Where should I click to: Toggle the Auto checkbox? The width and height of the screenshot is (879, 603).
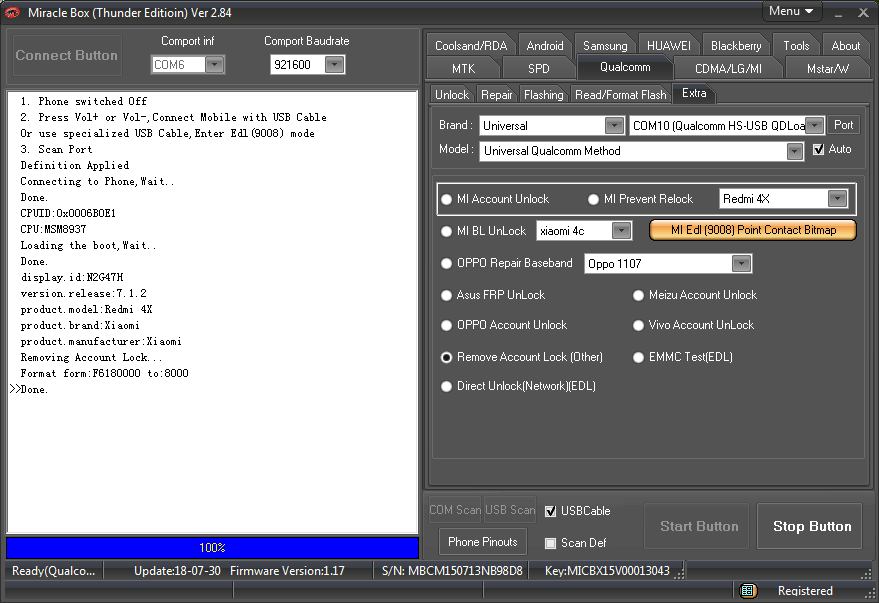click(818, 149)
